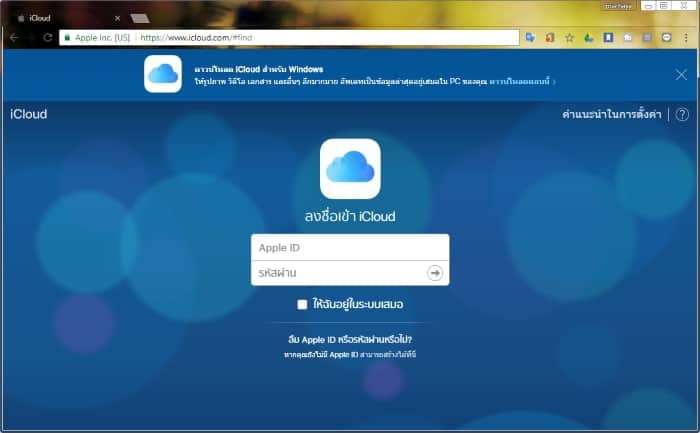Open the forgot Apple ID or password link

tap(350, 339)
